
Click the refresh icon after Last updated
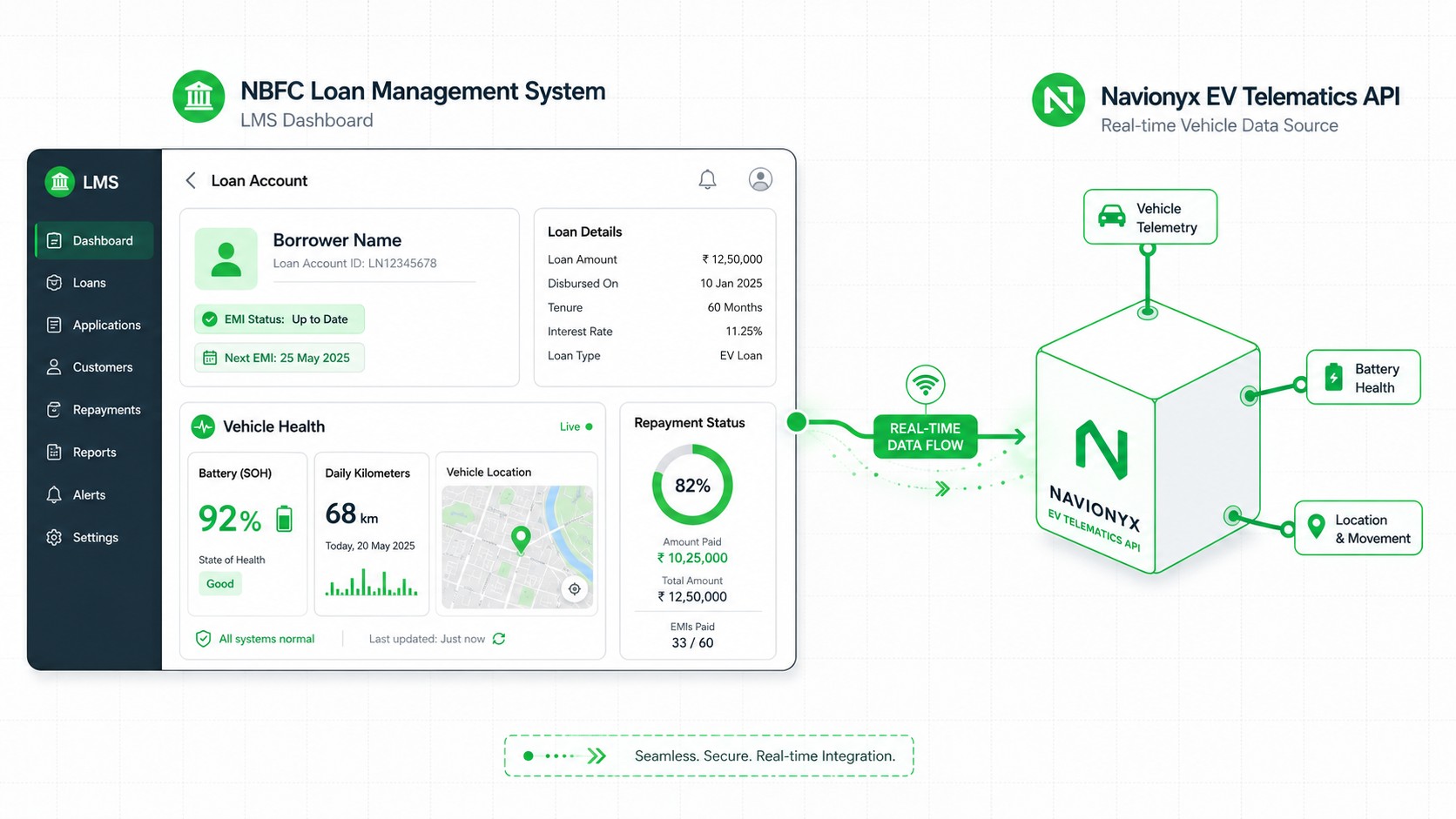pyautogui.click(x=499, y=639)
